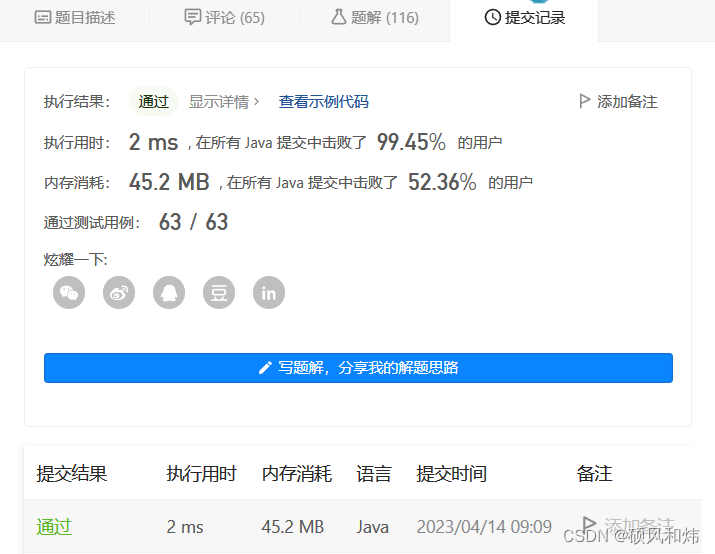The image size is (715, 554).
Task: Click the 执行用时 column header
Action: point(202,474)
